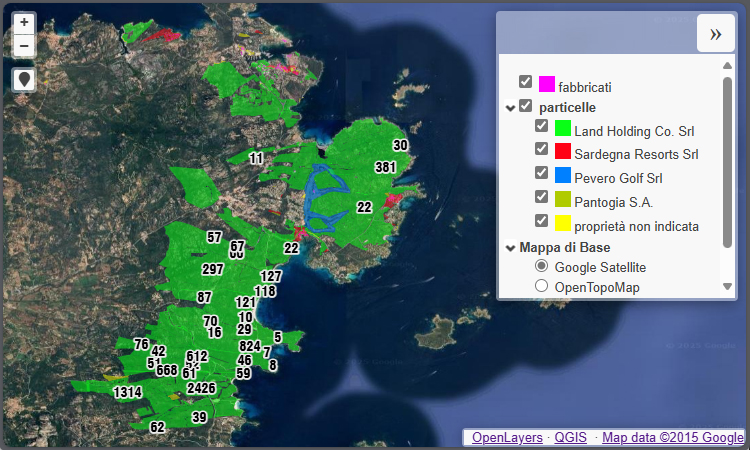
Task: Disable the Pevero Golf Srl layer
Action: (x=541, y=173)
